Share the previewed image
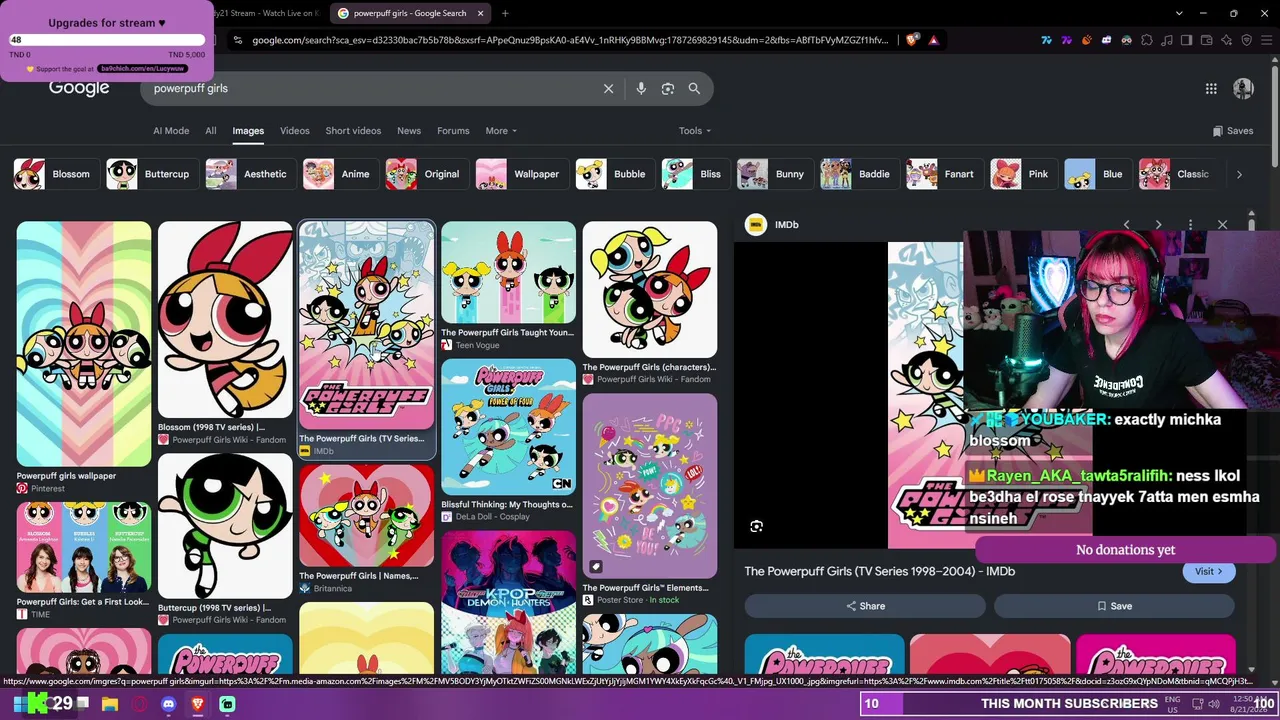 (865, 606)
